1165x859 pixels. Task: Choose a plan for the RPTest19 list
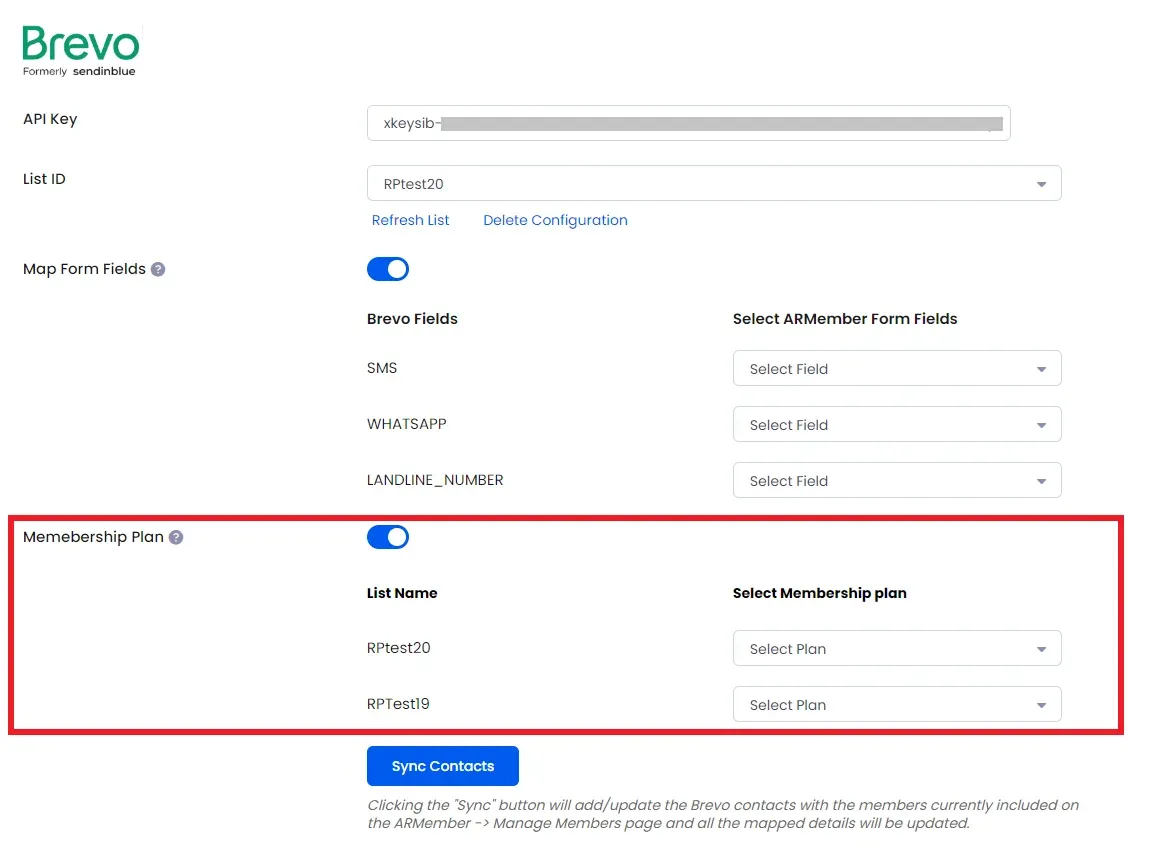(x=897, y=704)
